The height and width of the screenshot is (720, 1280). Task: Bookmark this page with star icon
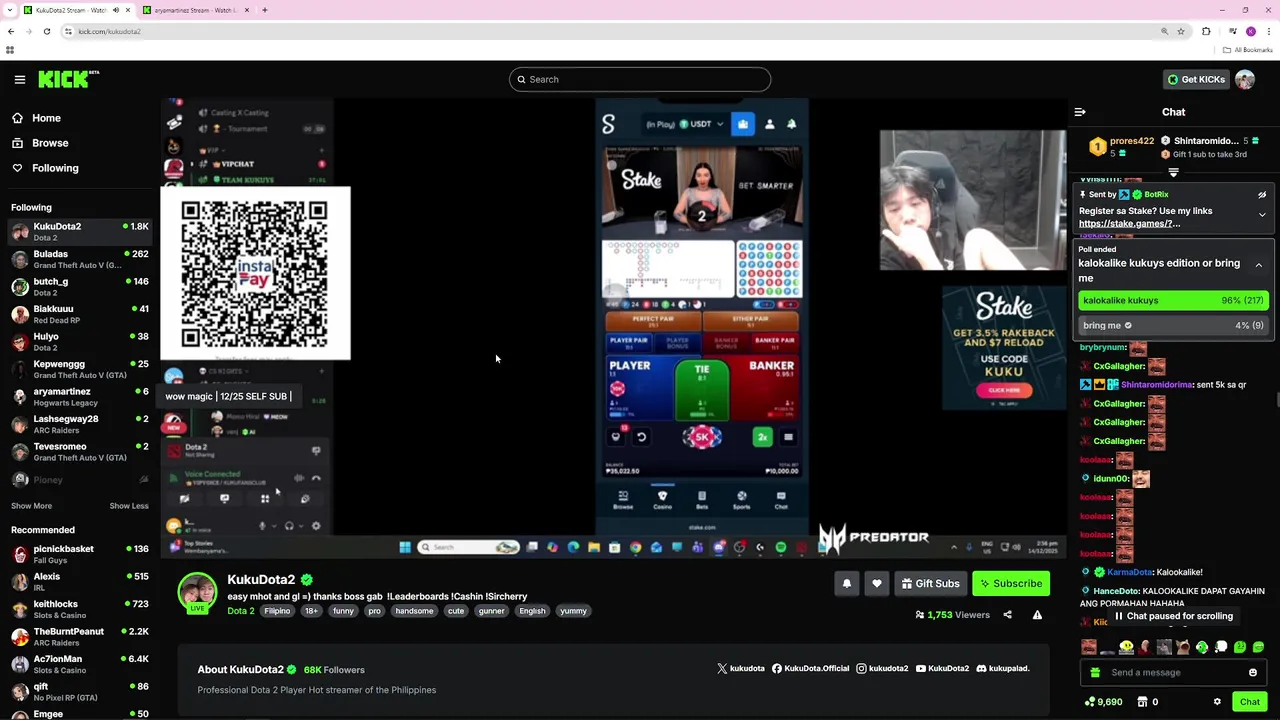click(1181, 31)
